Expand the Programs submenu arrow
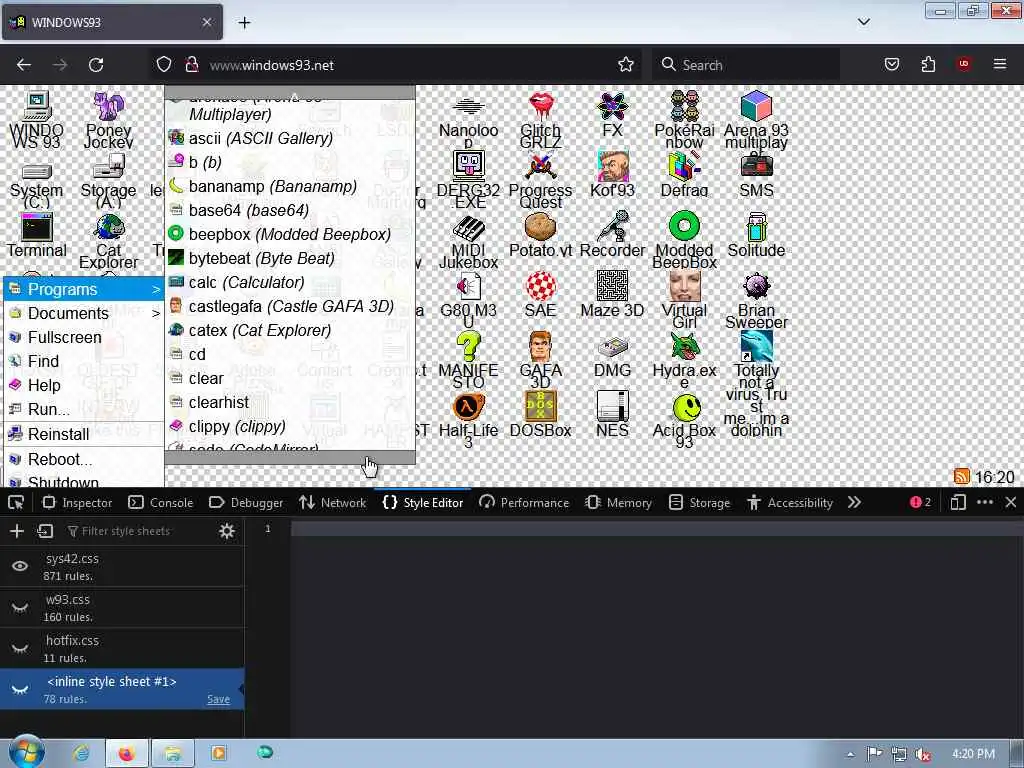The image size is (1024, 768). point(156,289)
